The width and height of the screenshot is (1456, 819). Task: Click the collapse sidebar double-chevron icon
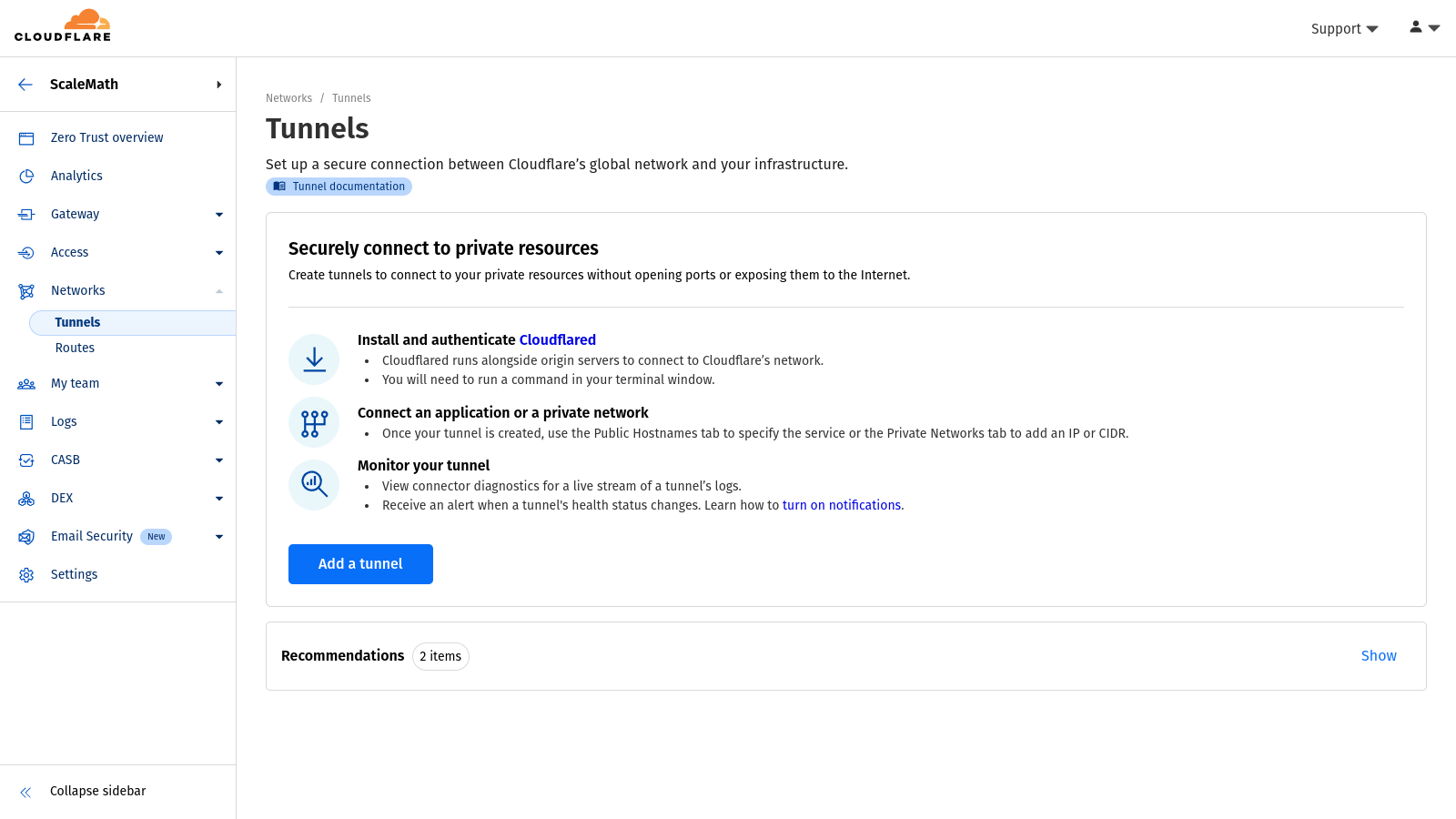point(26,792)
